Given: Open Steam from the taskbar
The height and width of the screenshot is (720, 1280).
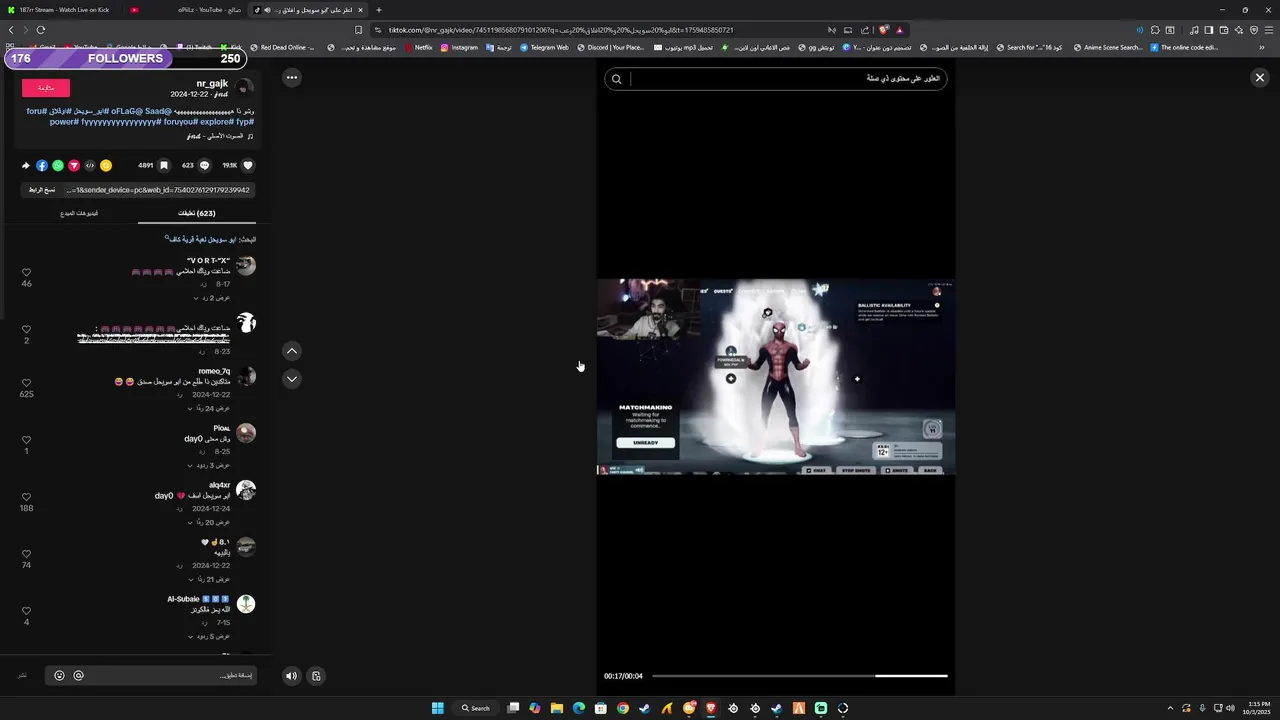Looking at the screenshot, I should click(645, 708).
